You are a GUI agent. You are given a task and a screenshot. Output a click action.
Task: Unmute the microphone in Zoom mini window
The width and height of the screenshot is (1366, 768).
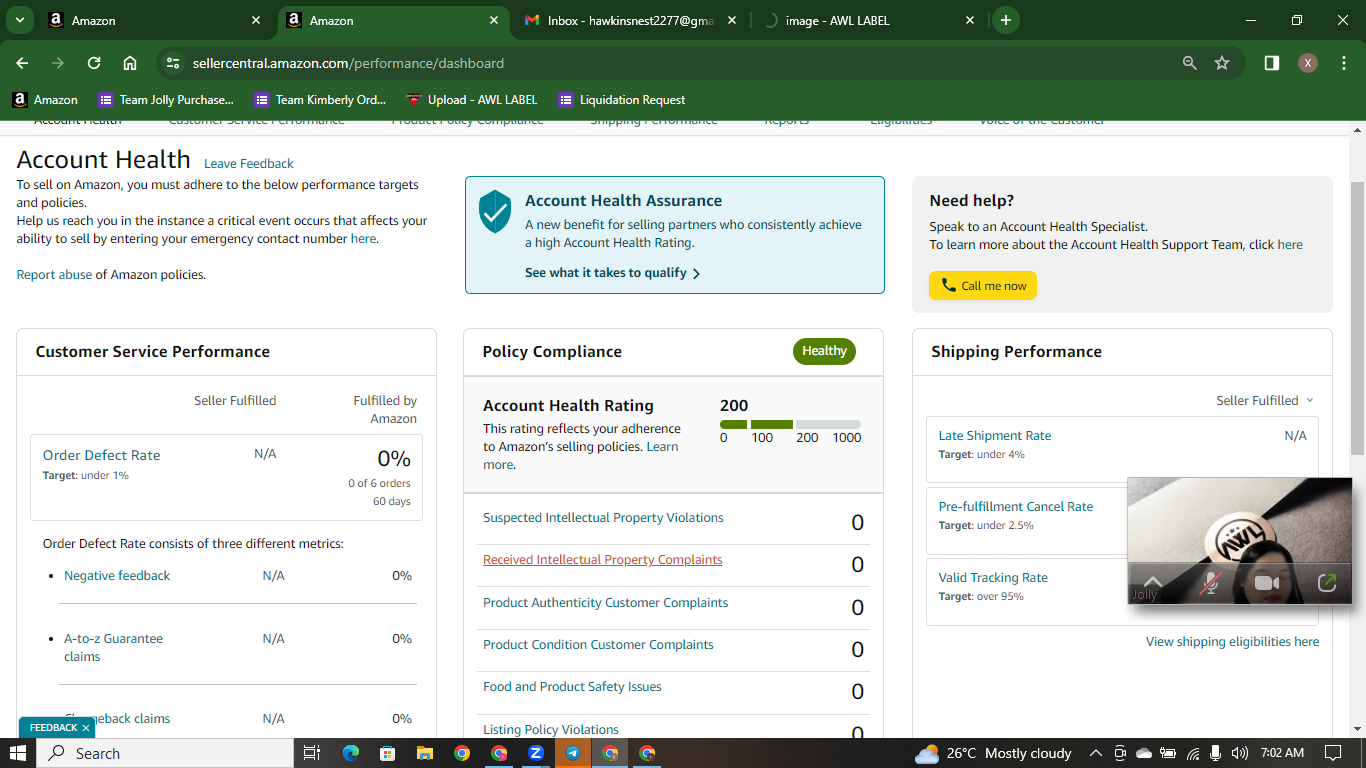tap(1211, 583)
